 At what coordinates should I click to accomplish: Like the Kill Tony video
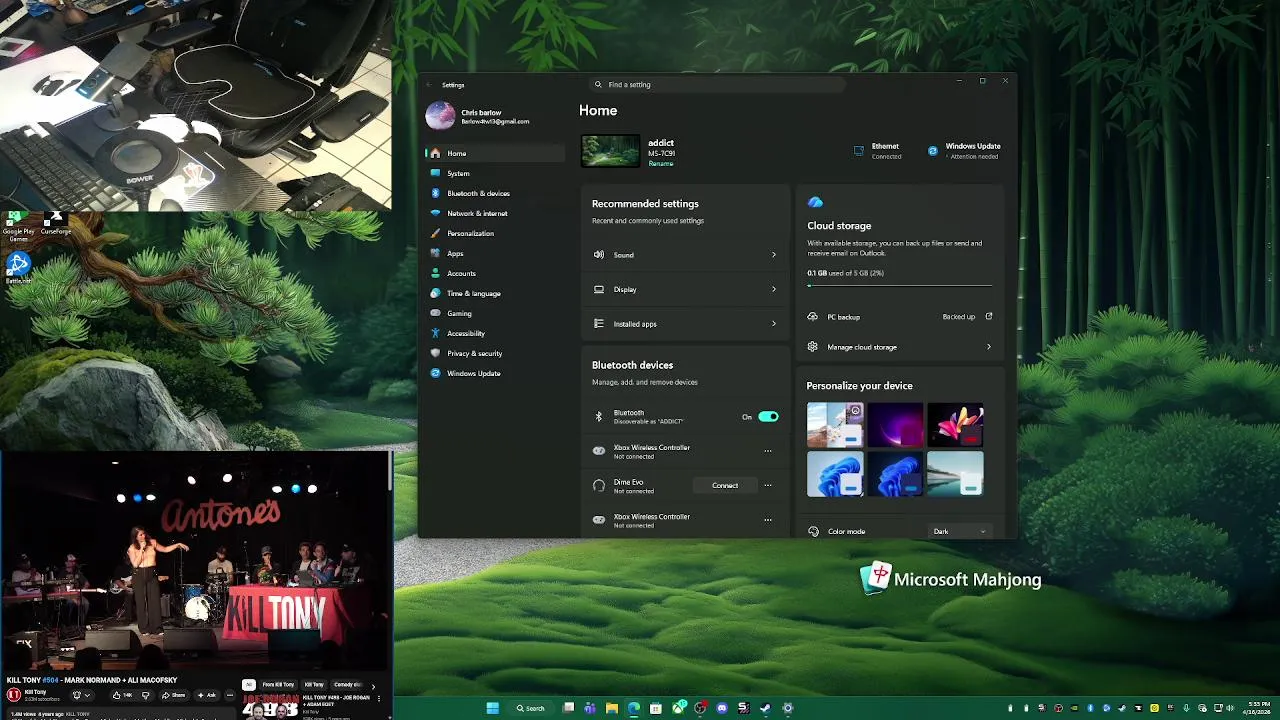pyautogui.click(x=123, y=695)
